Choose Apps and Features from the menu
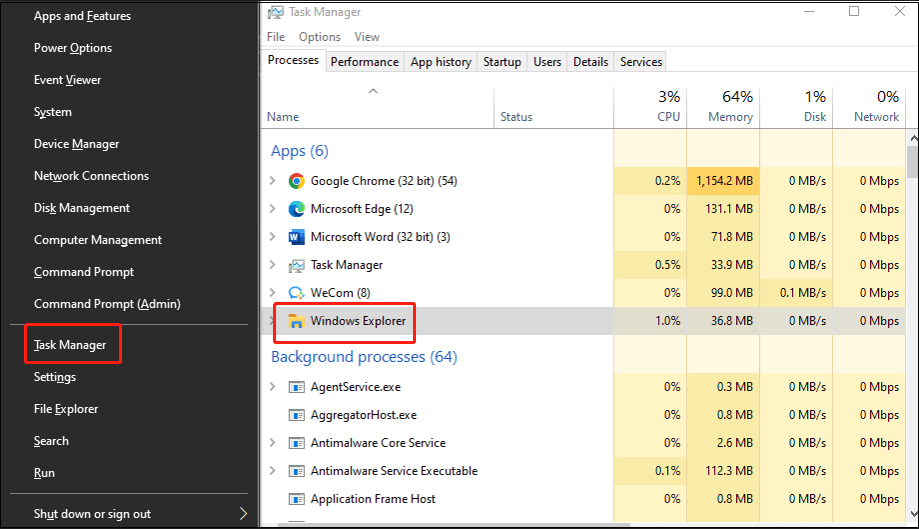The image size is (919, 529). point(82,16)
